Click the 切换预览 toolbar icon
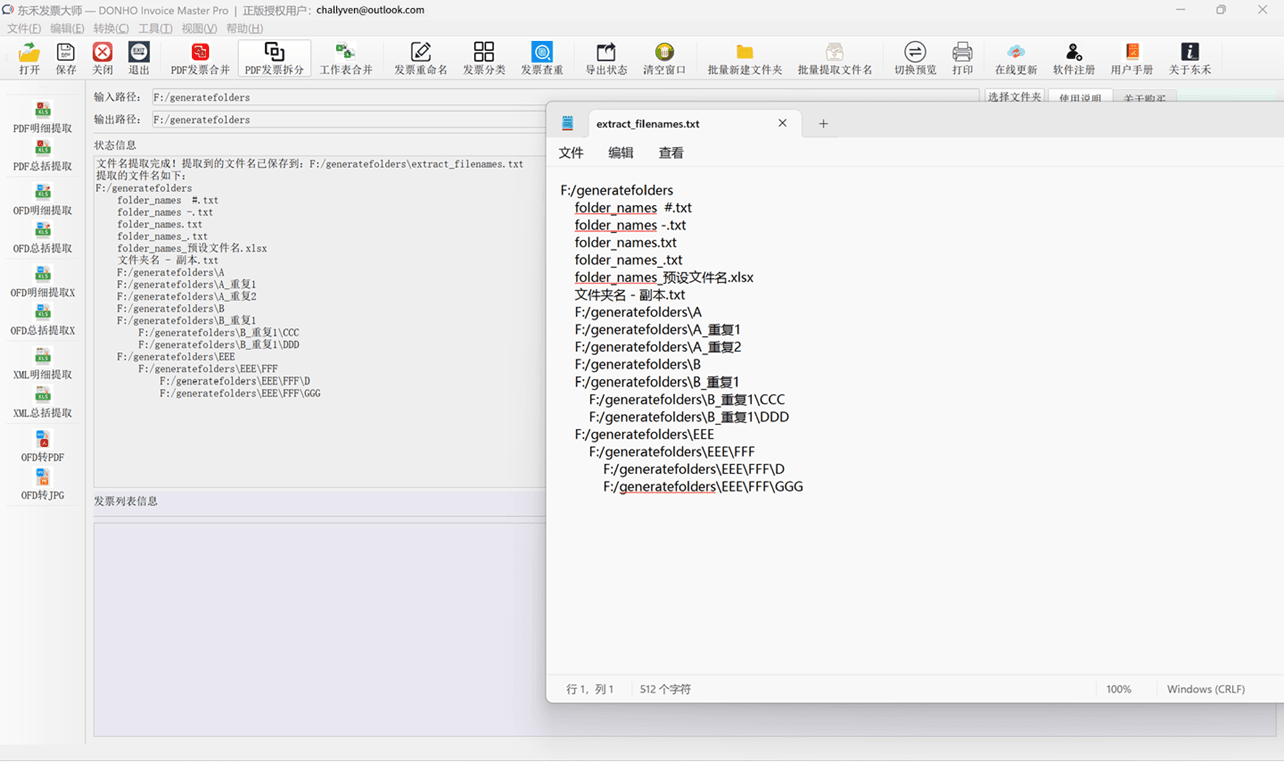This screenshot has width=1284, height=762. point(915,59)
